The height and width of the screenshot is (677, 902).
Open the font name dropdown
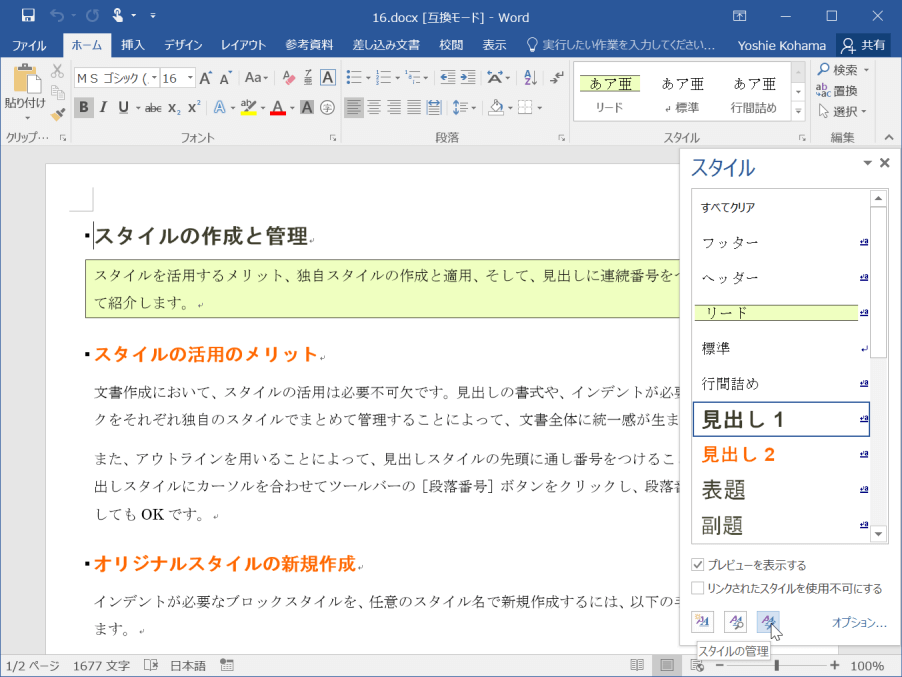[x=154, y=78]
